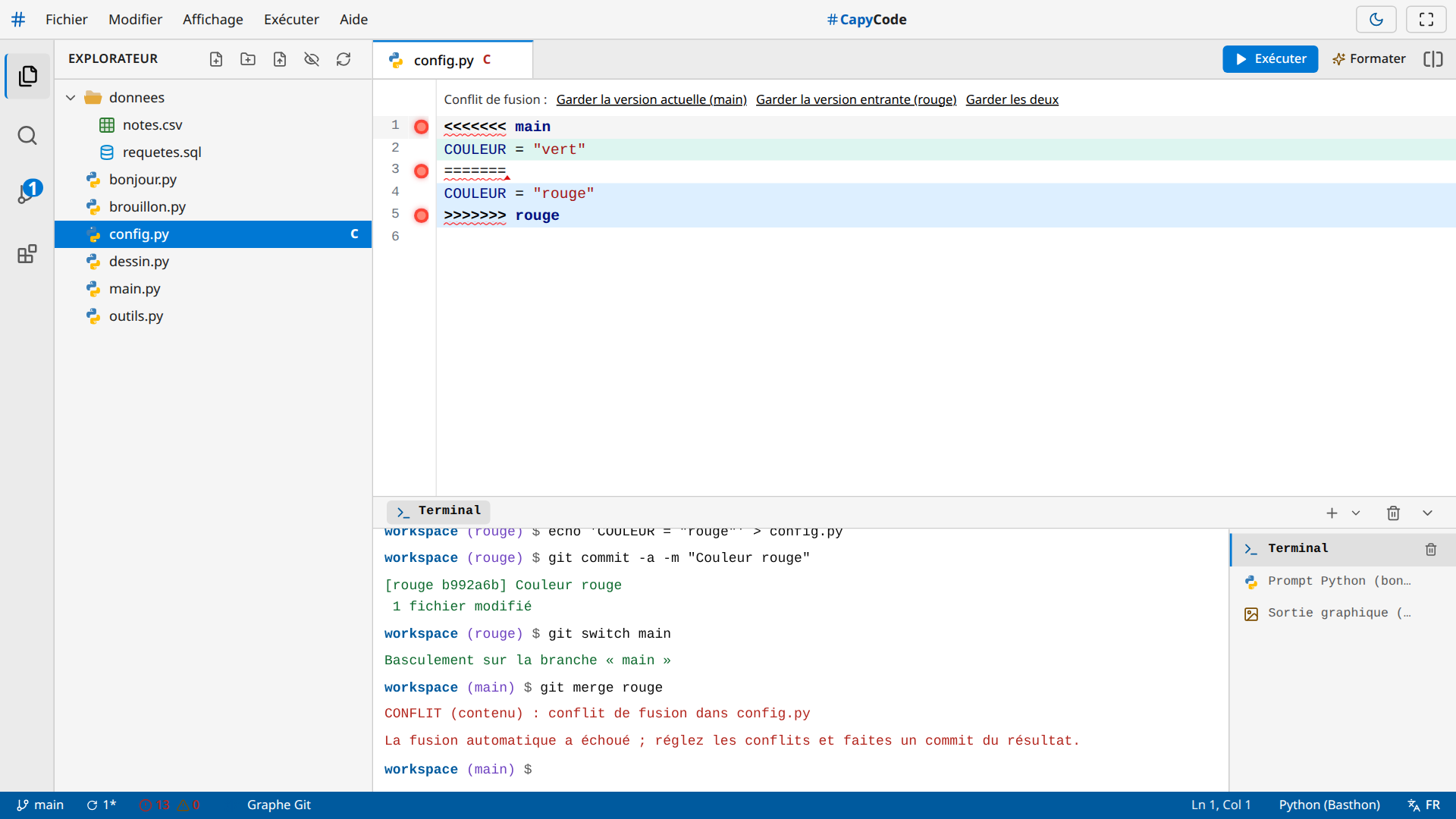Open the Fichier menu

pyautogui.click(x=66, y=20)
